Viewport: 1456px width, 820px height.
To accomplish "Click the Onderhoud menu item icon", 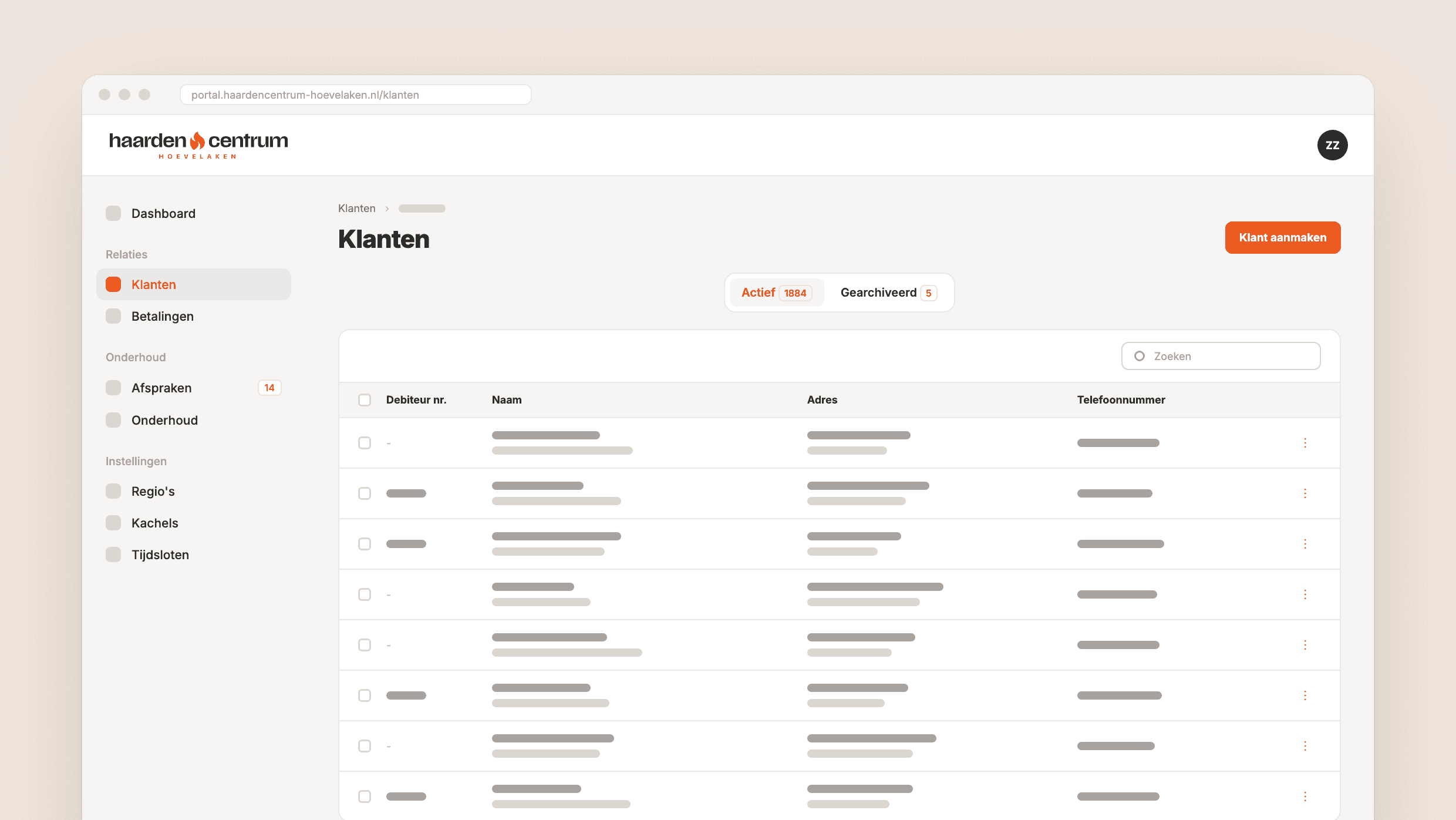I will 113,420.
